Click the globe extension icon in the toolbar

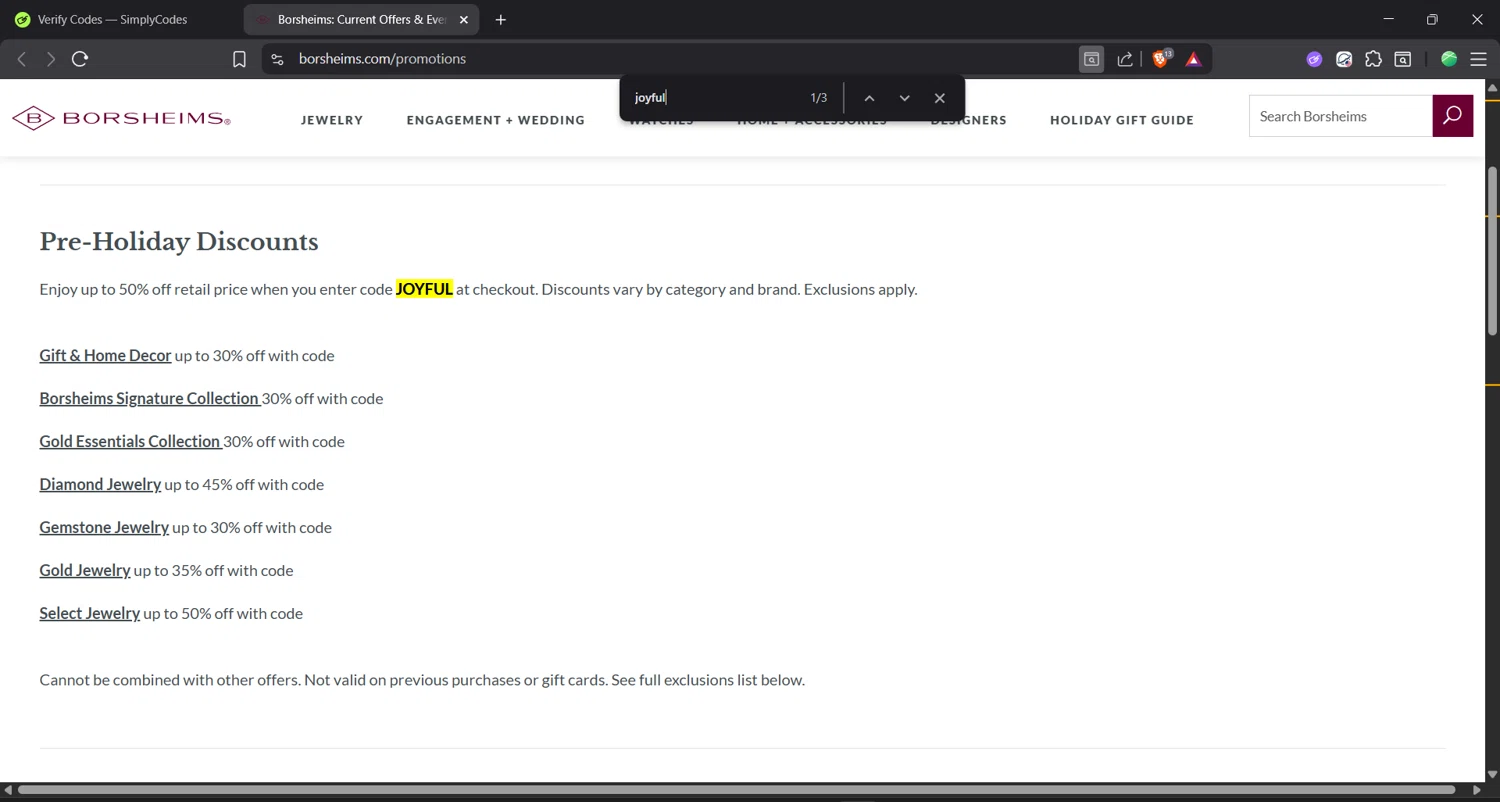pyautogui.click(x=1344, y=59)
